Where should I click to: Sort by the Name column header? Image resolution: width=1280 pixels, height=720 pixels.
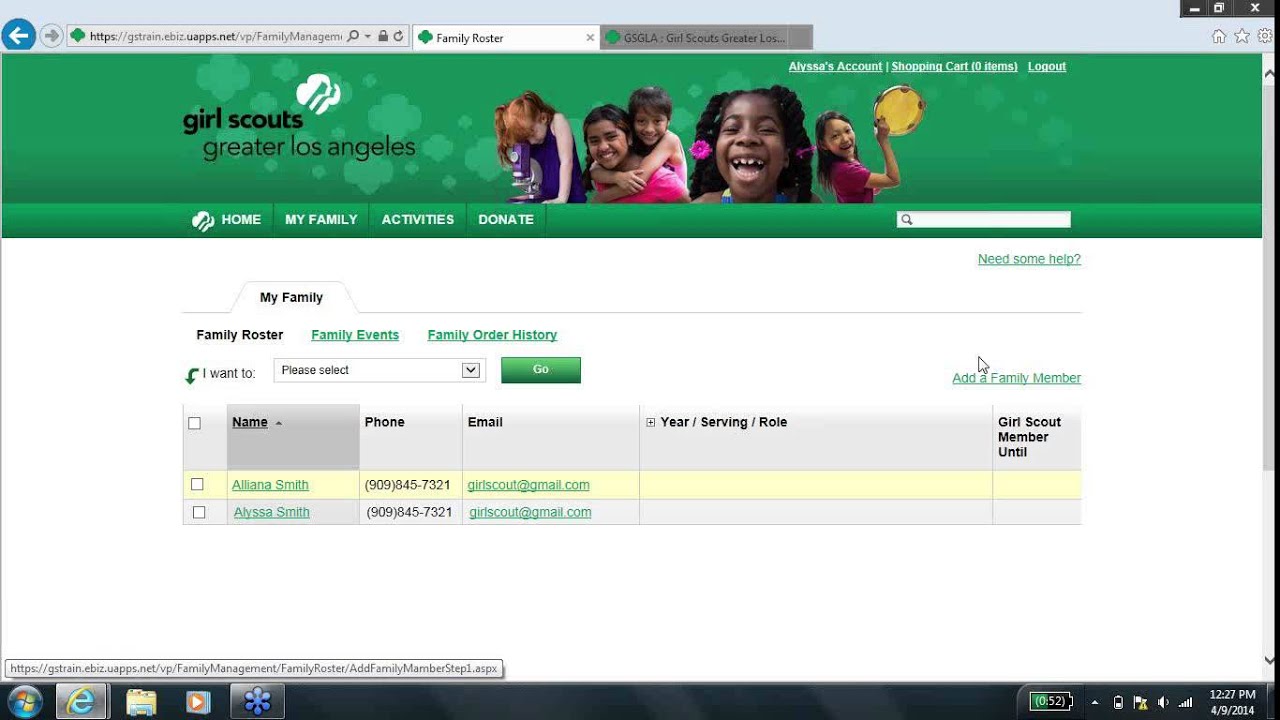[x=250, y=422]
